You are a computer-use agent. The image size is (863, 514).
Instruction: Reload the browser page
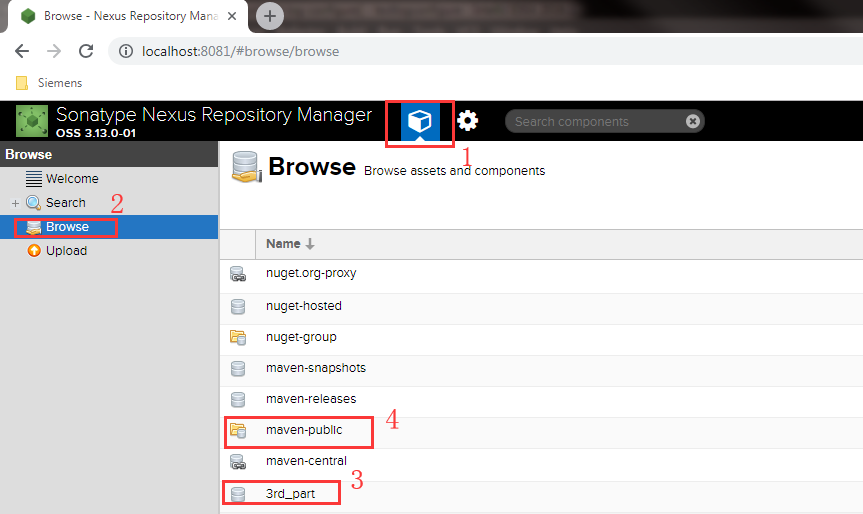[x=86, y=51]
